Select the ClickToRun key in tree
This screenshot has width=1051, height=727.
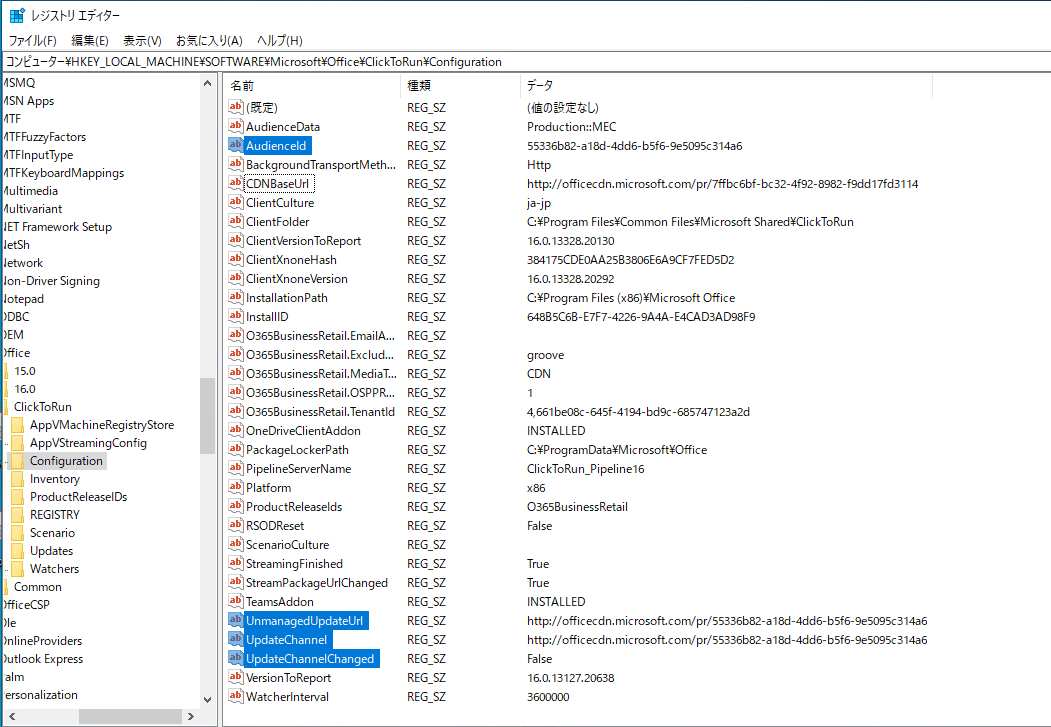[42, 407]
